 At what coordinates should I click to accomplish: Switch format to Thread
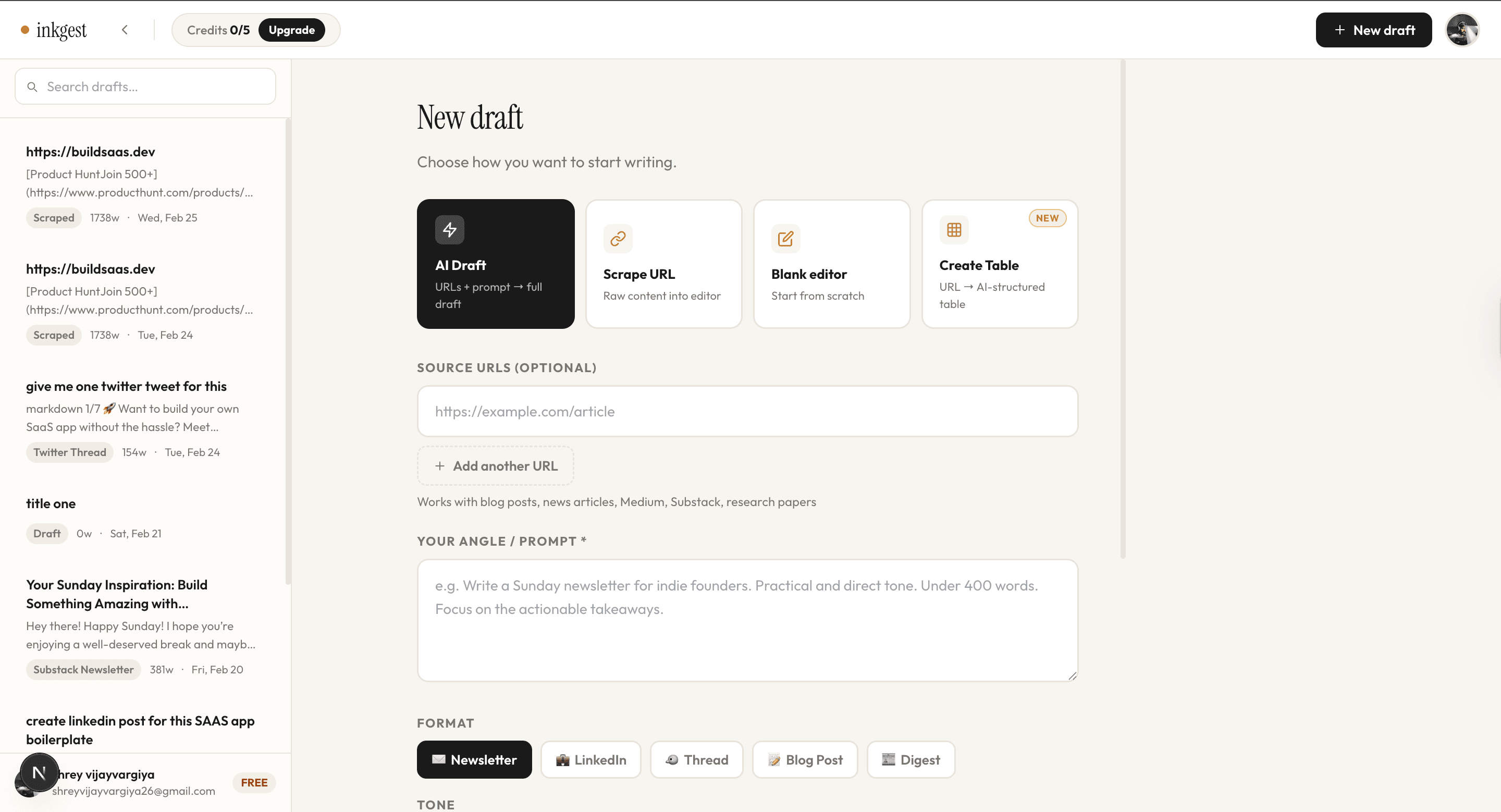click(696, 759)
